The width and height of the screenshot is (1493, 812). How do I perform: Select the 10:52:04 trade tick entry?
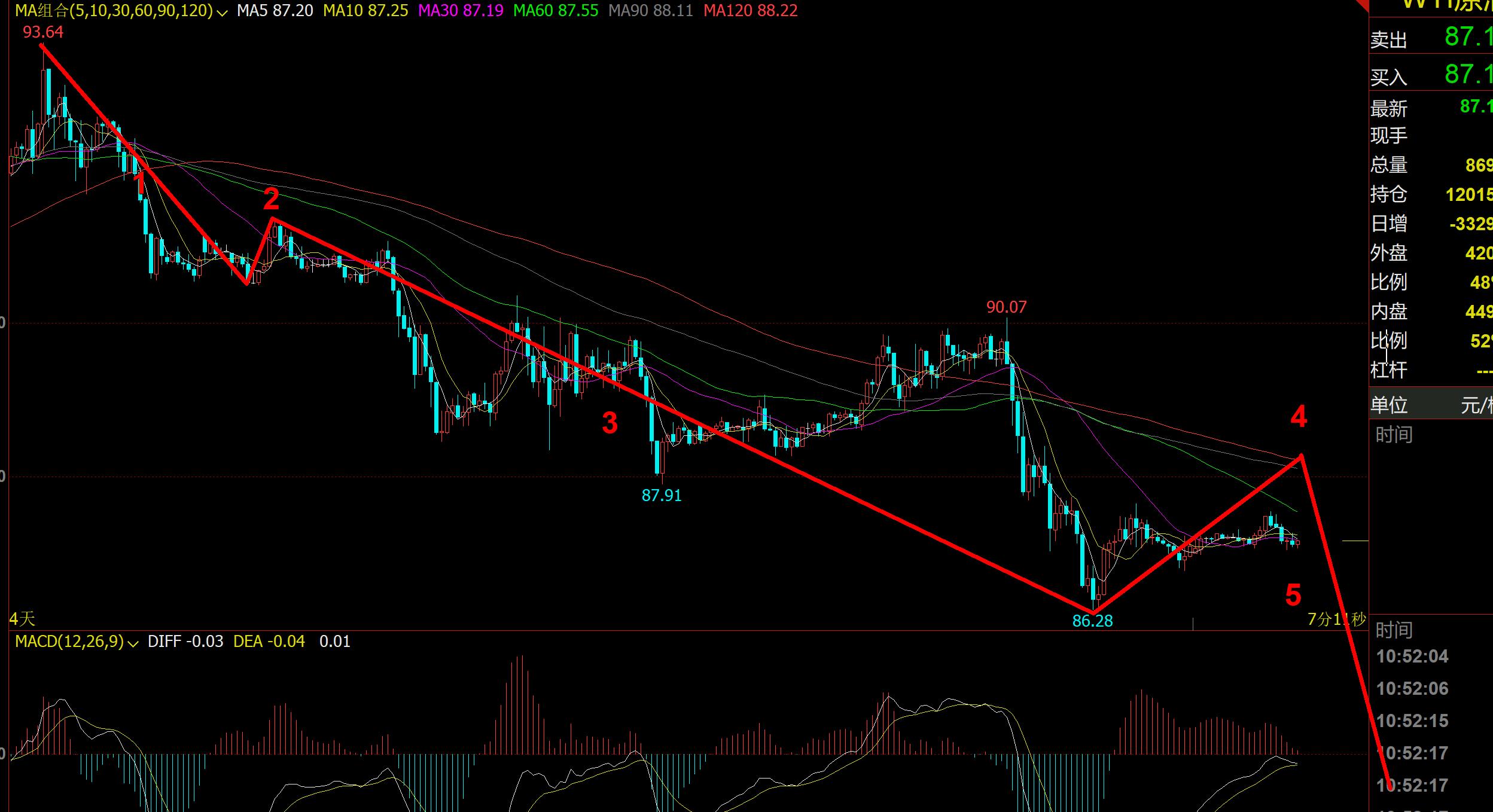1412,657
